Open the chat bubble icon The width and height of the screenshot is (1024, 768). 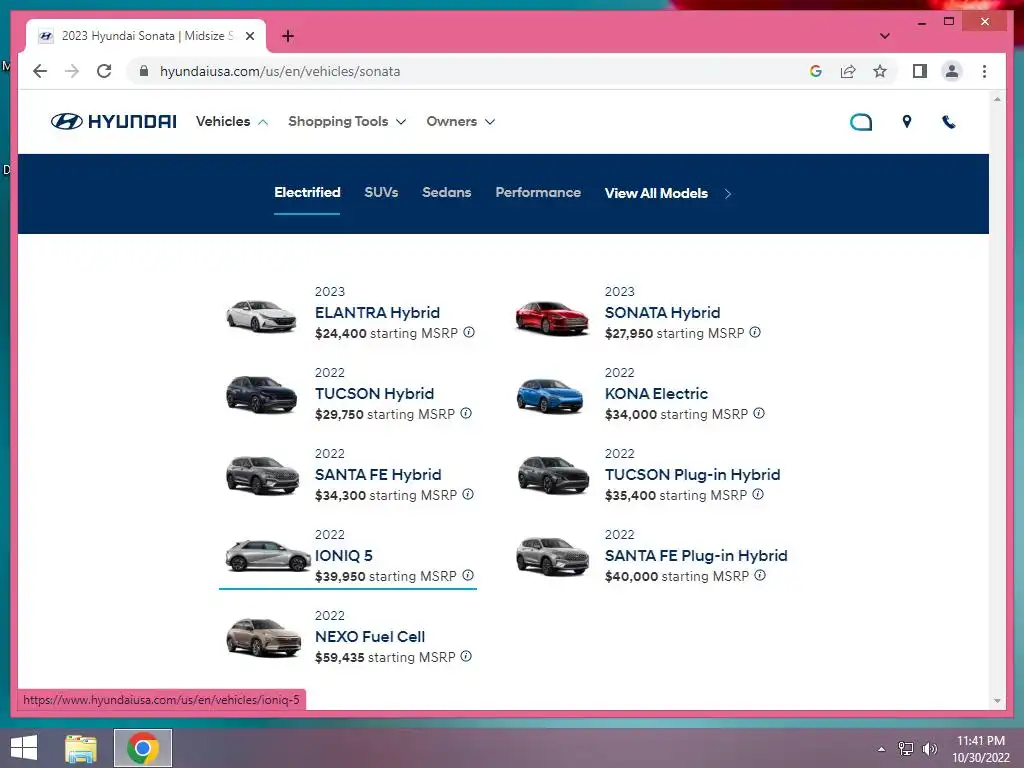point(861,122)
